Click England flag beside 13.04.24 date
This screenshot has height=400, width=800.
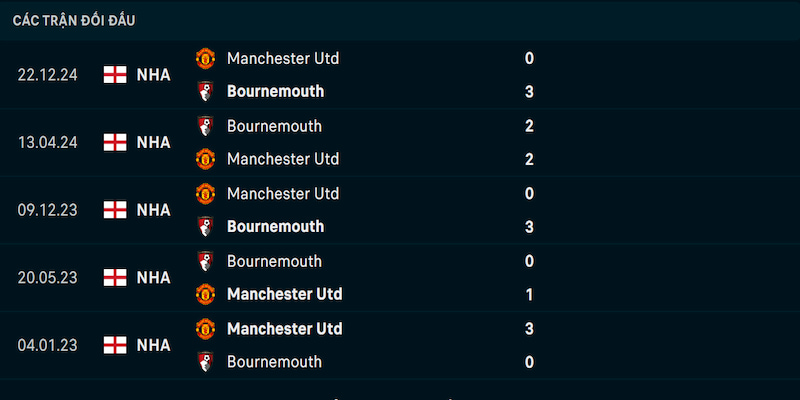tap(115, 142)
